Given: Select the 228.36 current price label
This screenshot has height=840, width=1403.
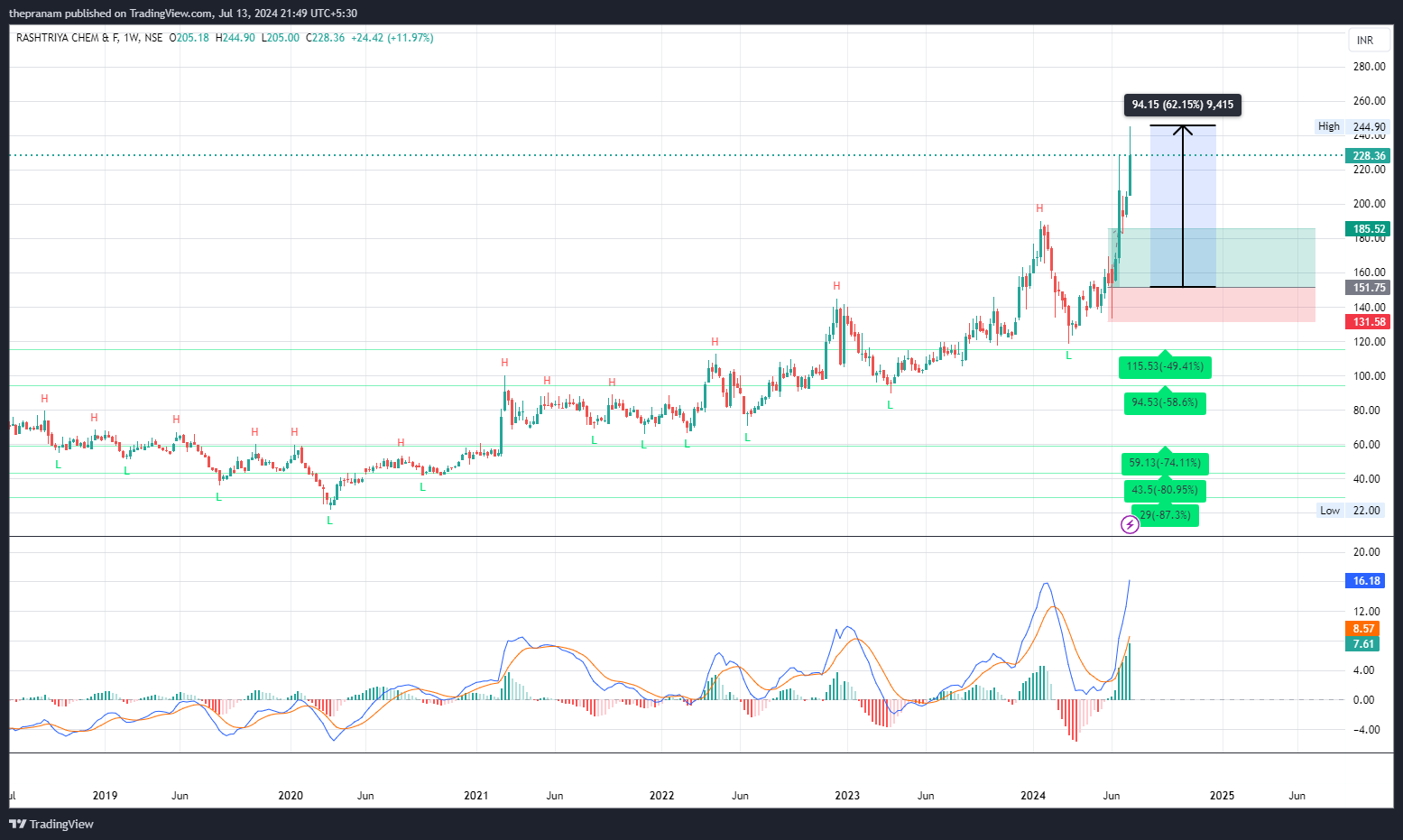Looking at the screenshot, I should pos(1369,156).
